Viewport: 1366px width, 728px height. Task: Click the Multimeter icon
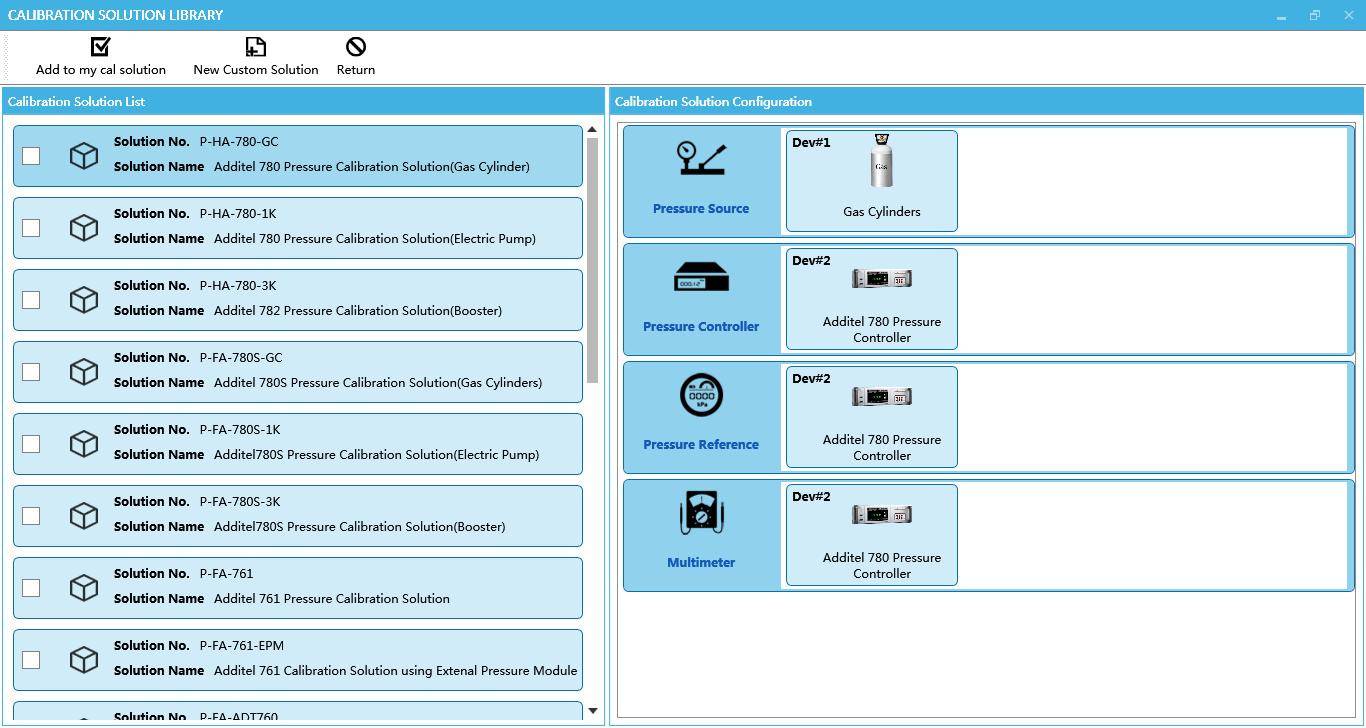(701, 513)
